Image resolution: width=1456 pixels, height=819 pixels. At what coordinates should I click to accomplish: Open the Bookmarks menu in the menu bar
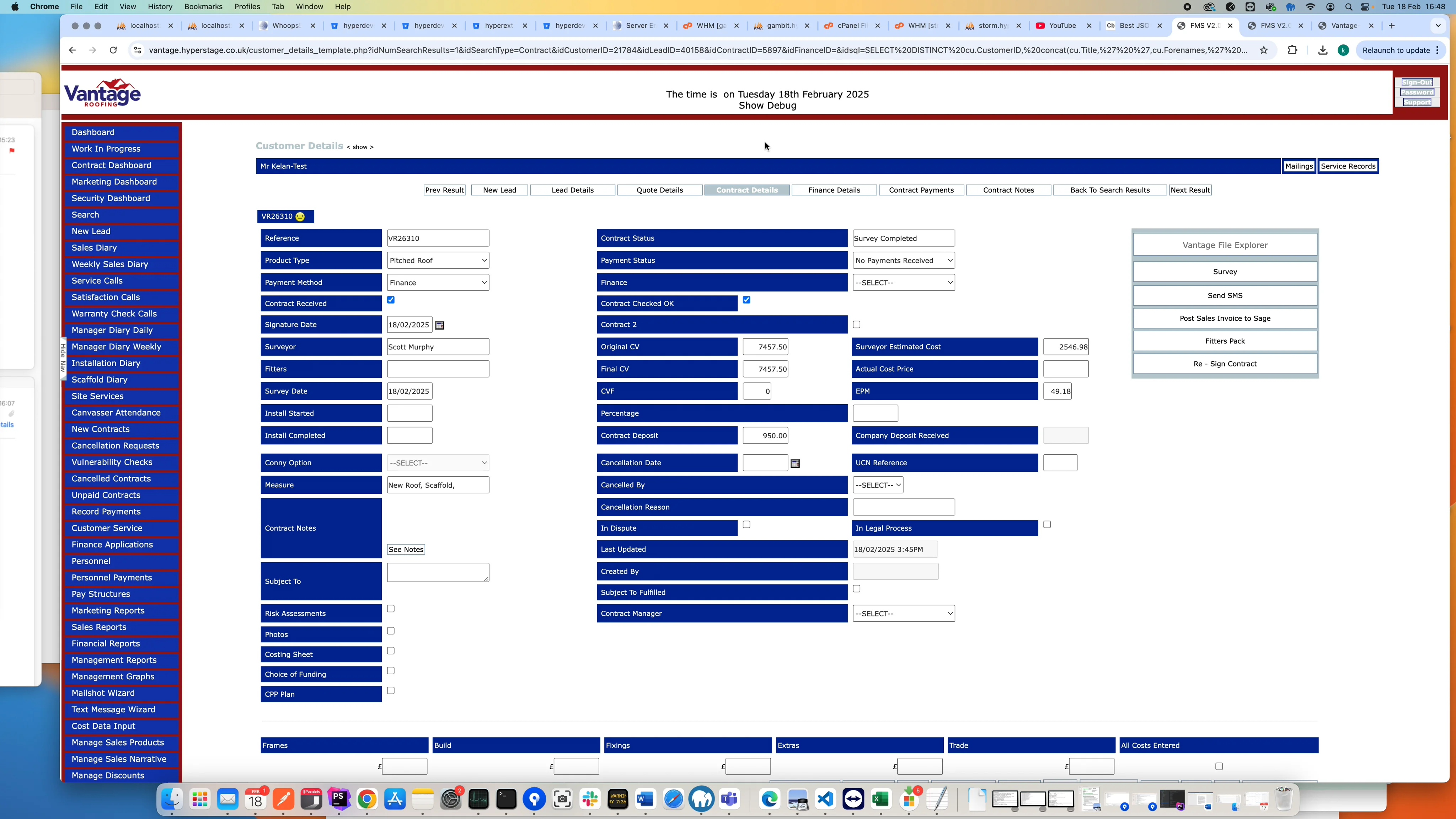click(203, 6)
